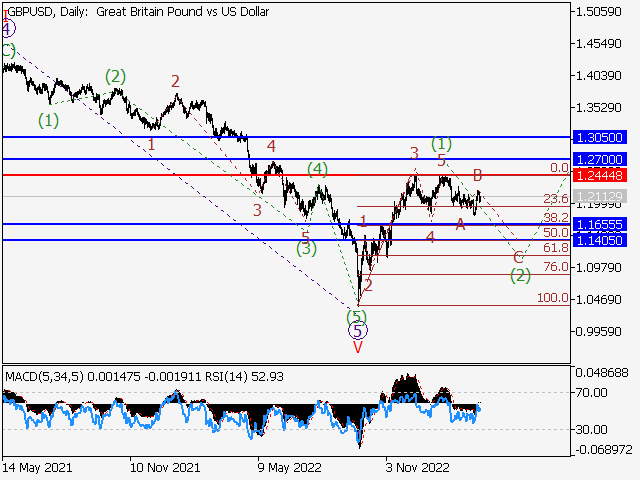Click the gray 1.21129 current price tag
The height and width of the screenshot is (480, 640).
click(x=599, y=196)
